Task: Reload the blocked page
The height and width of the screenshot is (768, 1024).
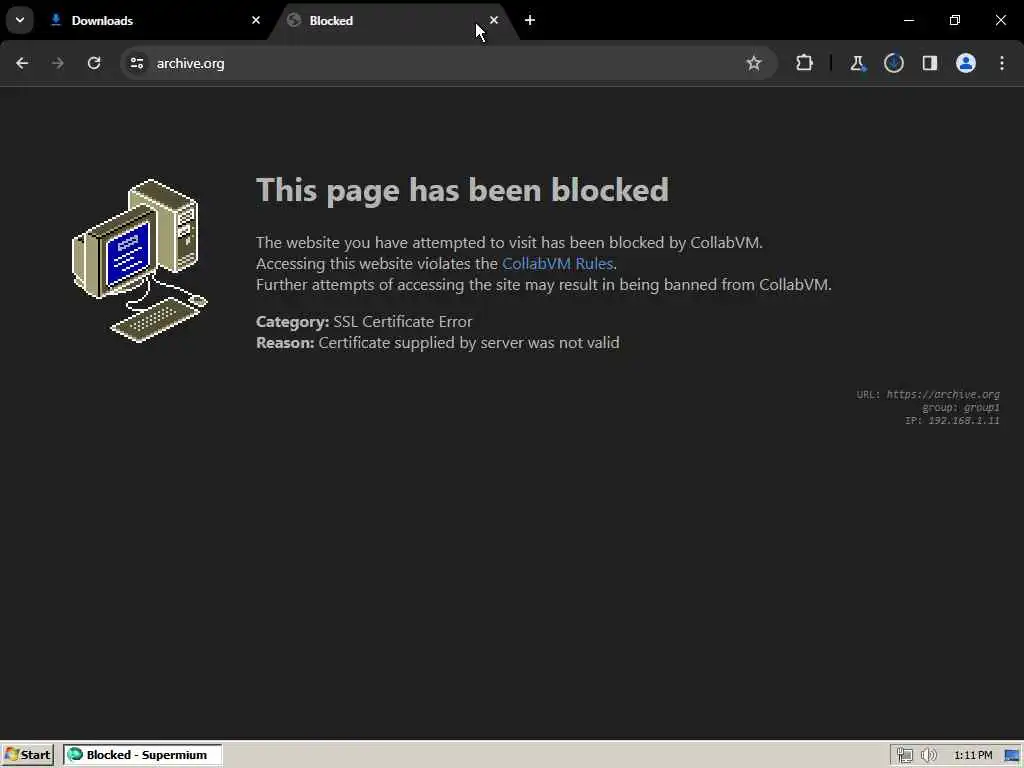Action: point(94,63)
